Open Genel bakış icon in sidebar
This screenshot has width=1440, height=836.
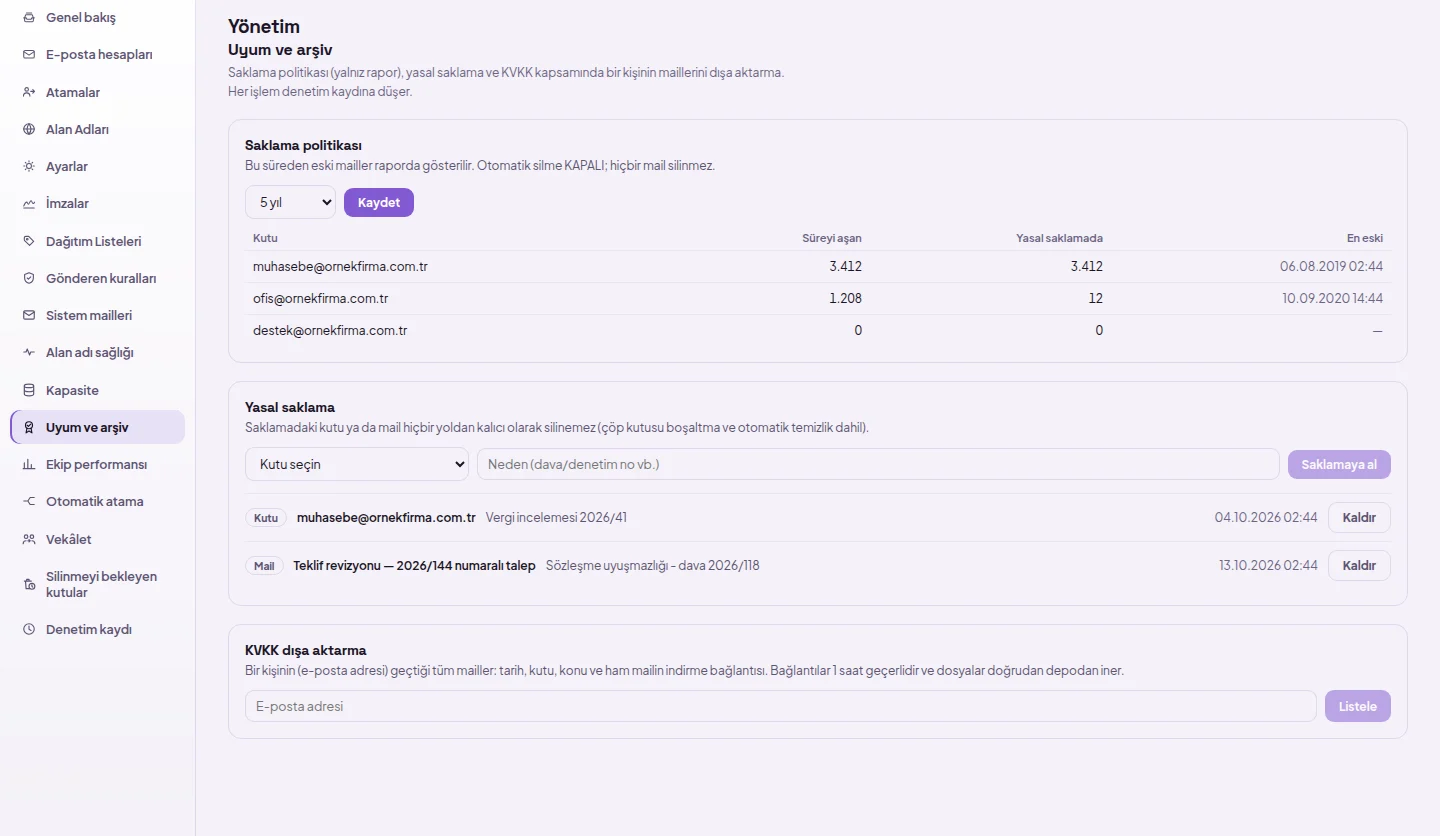pos(29,18)
